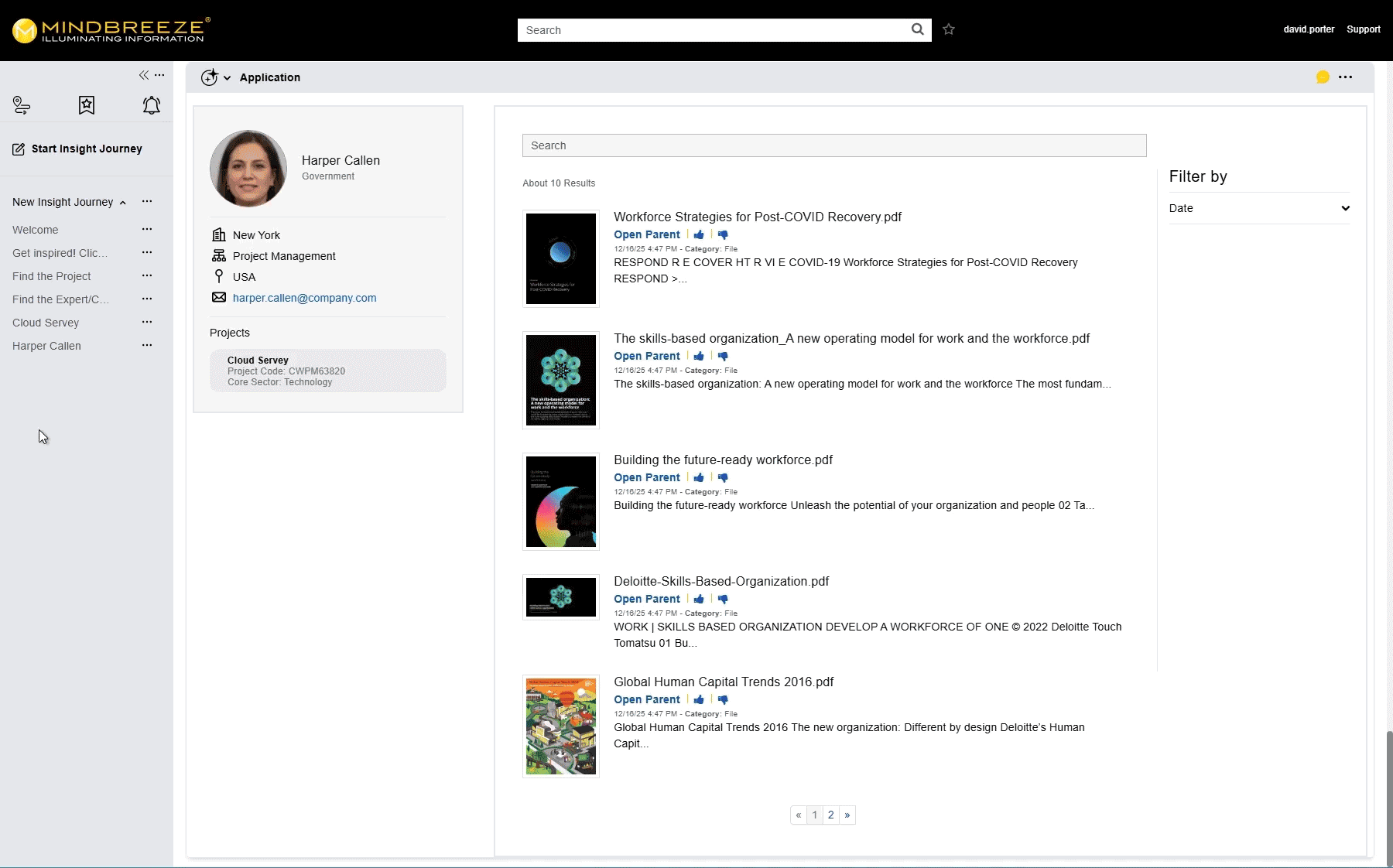
Task: Expand the Date filter dropdown
Action: [x=1345, y=208]
